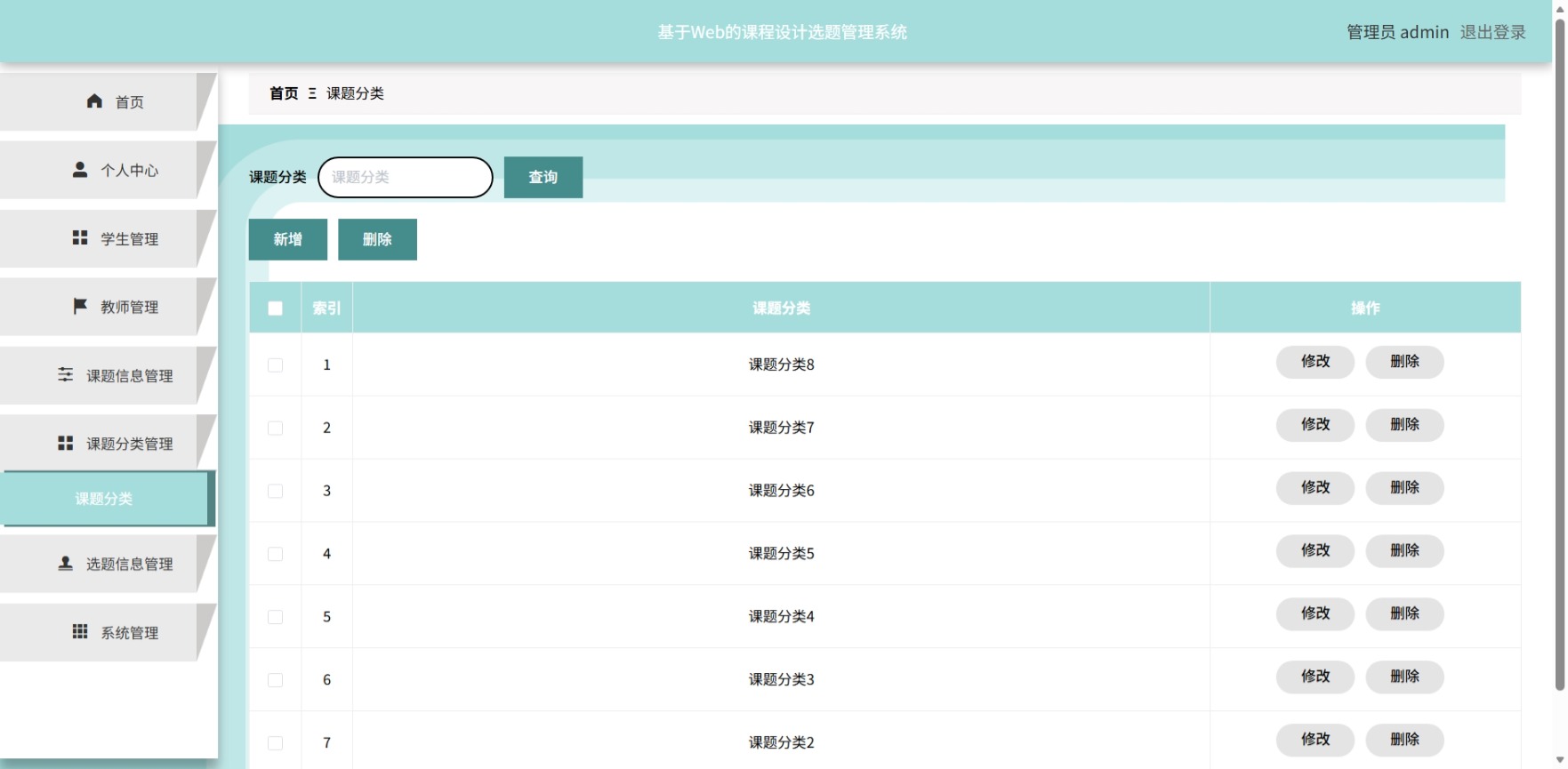1568x769 pixels.
Task: Click 删除 for 课题分类4
Action: click(x=1404, y=614)
